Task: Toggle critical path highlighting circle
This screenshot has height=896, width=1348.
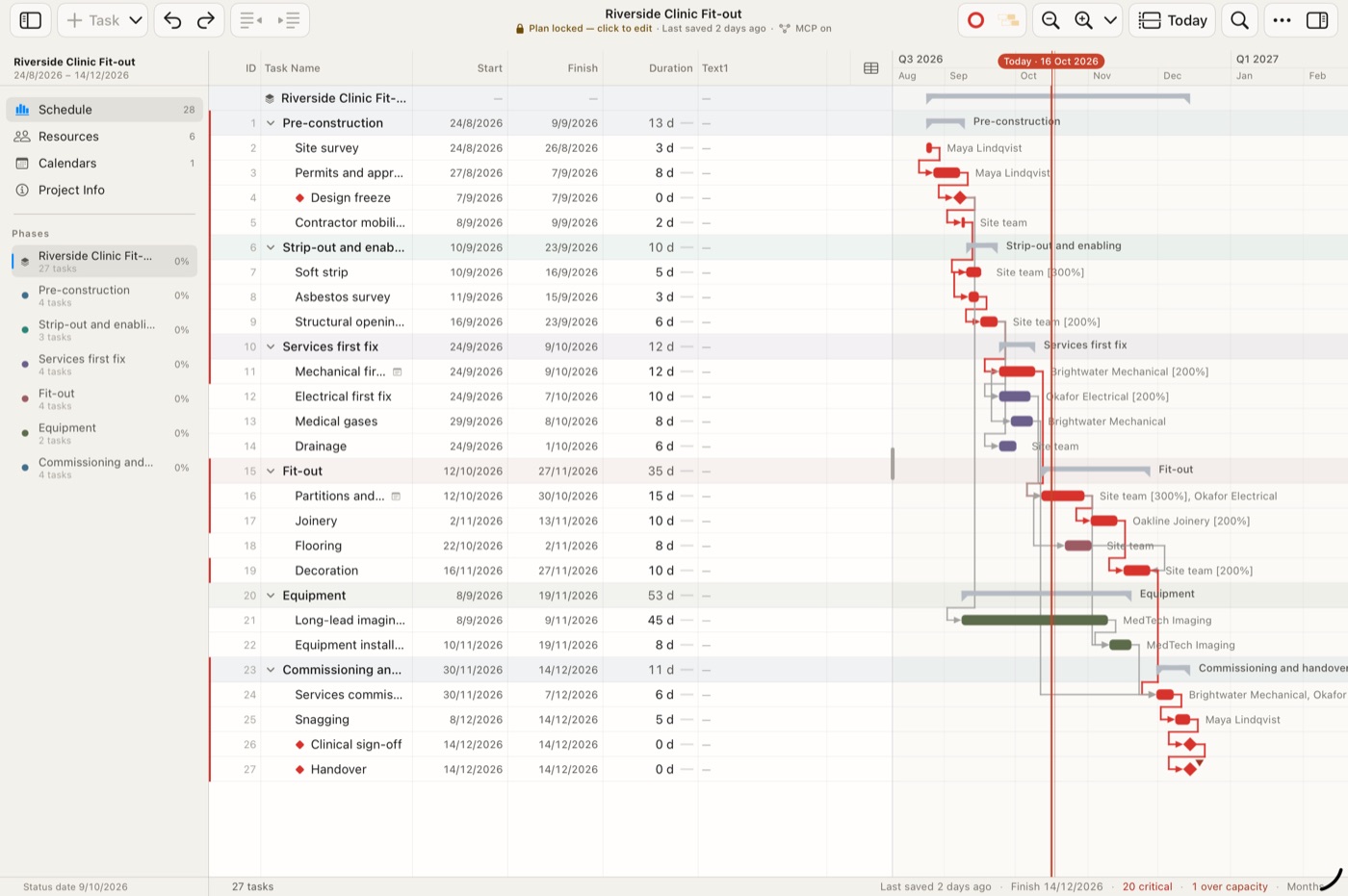Action: point(975,20)
